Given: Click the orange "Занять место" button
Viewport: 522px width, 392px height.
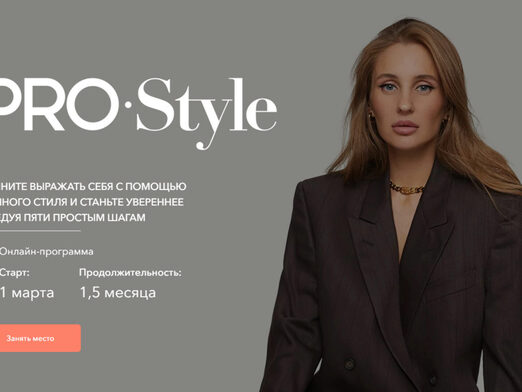Looking at the screenshot, I should tap(40, 338).
